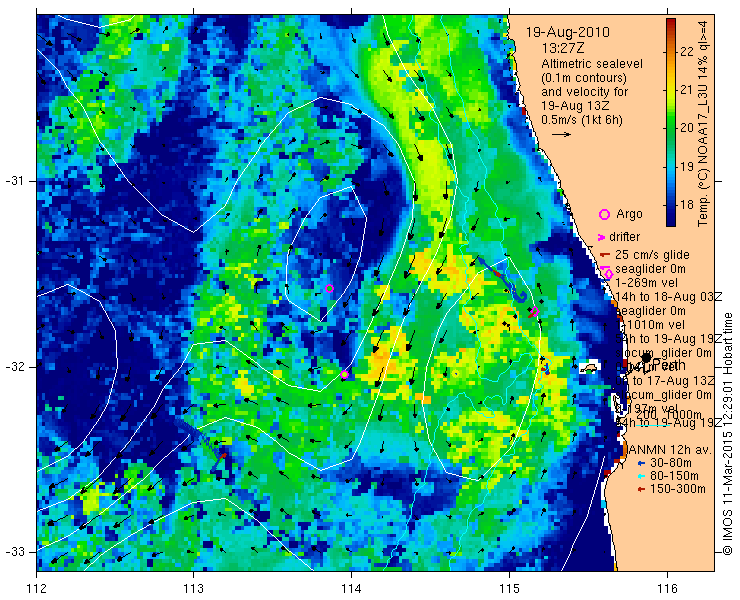Click the '(0.1m contours)' text
The image size is (740, 600).
pyautogui.click(x=584, y=78)
